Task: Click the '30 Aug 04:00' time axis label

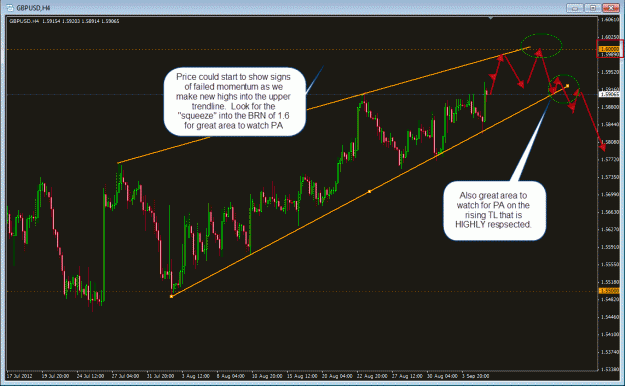Action: tap(442, 376)
